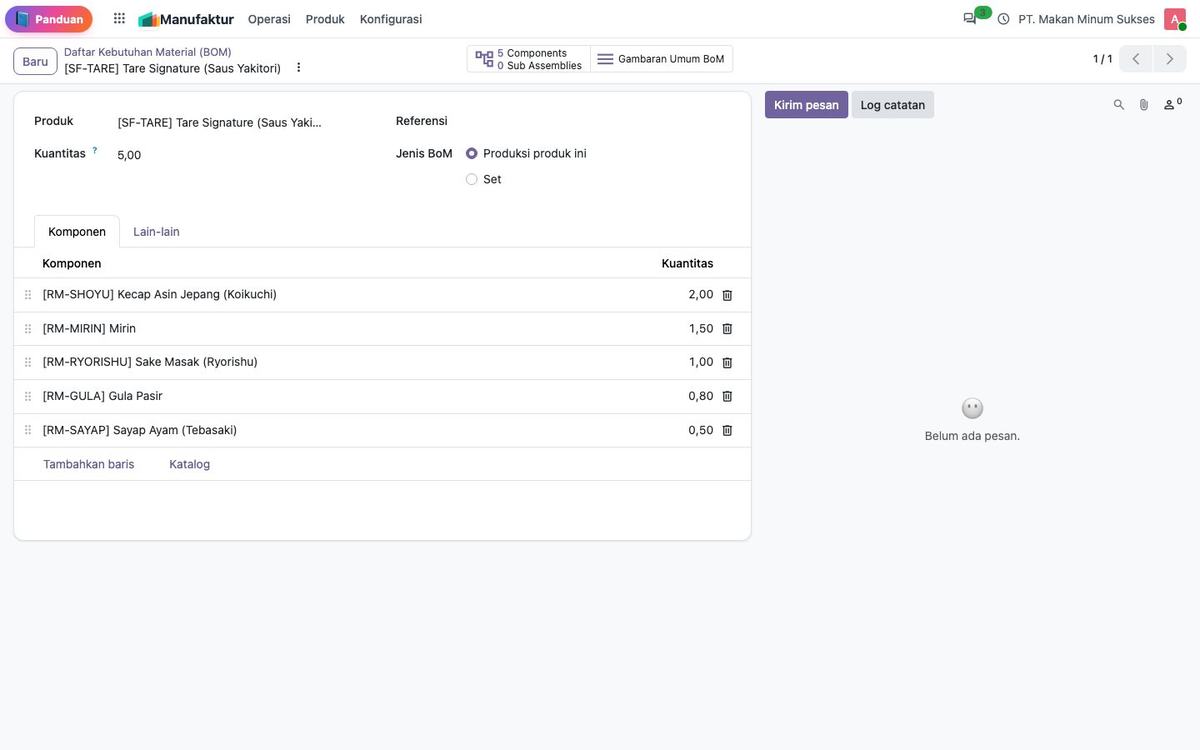1200x750 pixels.
Task: Click the Baru button
Action: [35, 61]
